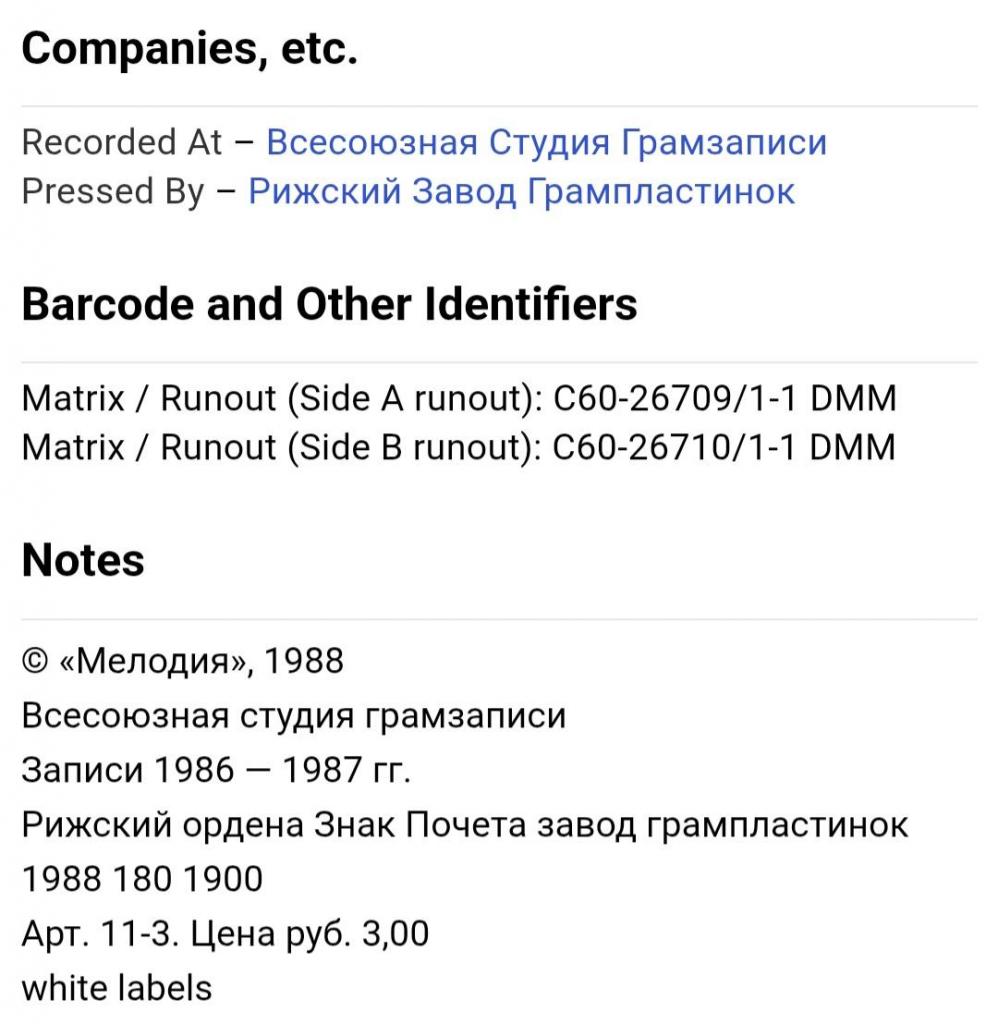Click the Арт. 11-3 price line
Screen dimensions: 998x1024
[x=225, y=934]
